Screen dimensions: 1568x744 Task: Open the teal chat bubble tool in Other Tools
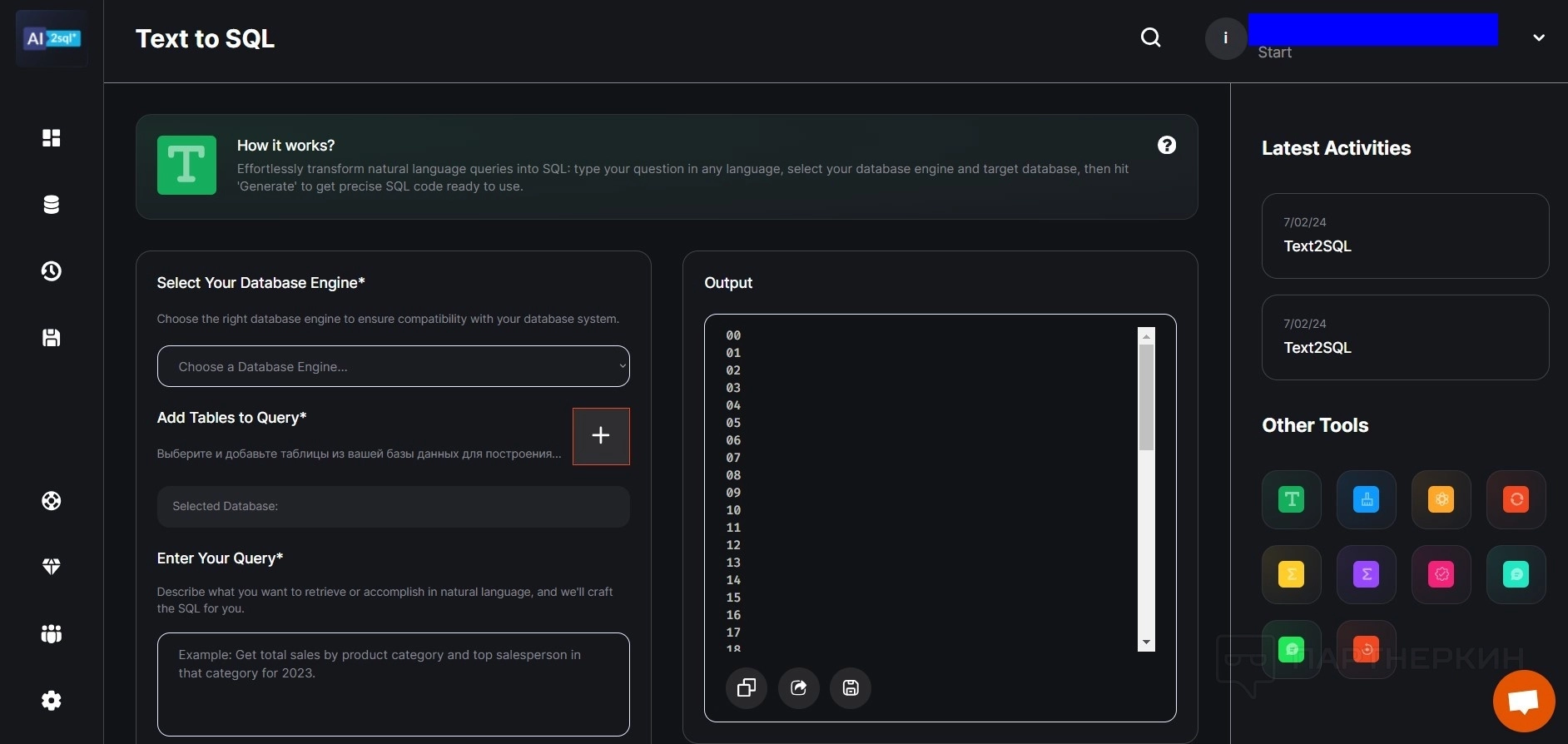click(1516, 574)
